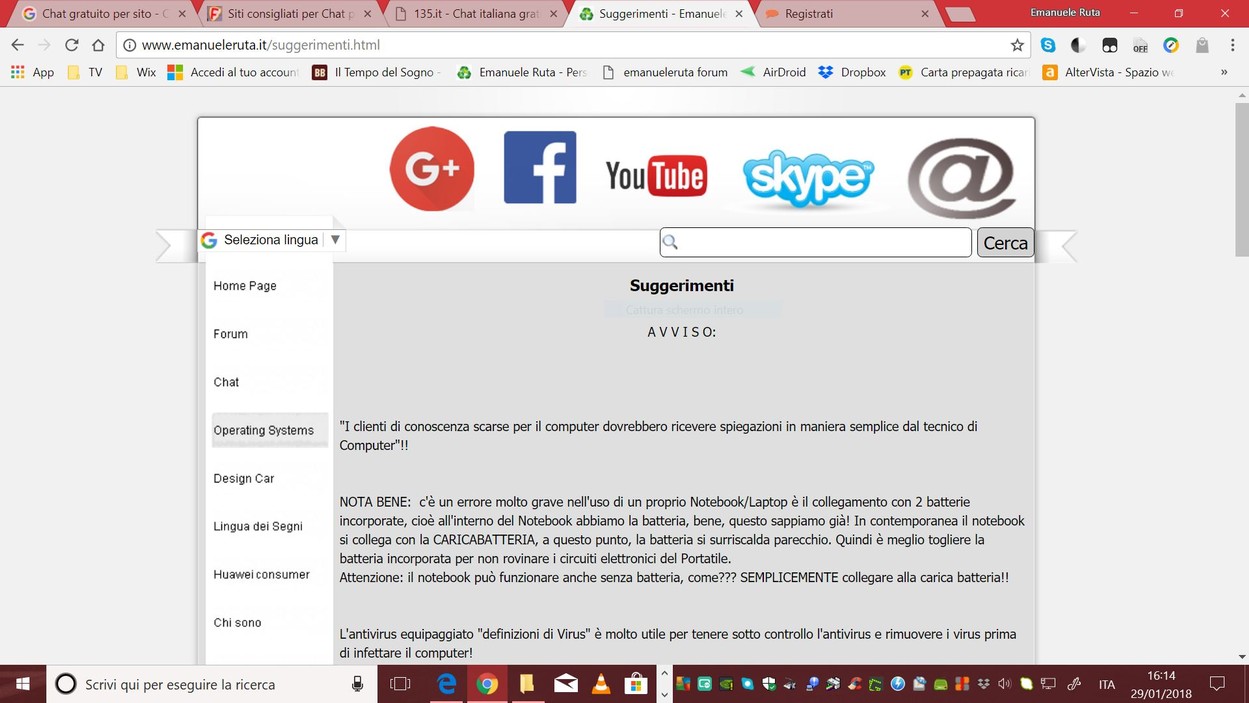The width and height of the screenshot is (1249, 703).
Task: Bookmark this page with the star
Action: tap(1017, 45)
